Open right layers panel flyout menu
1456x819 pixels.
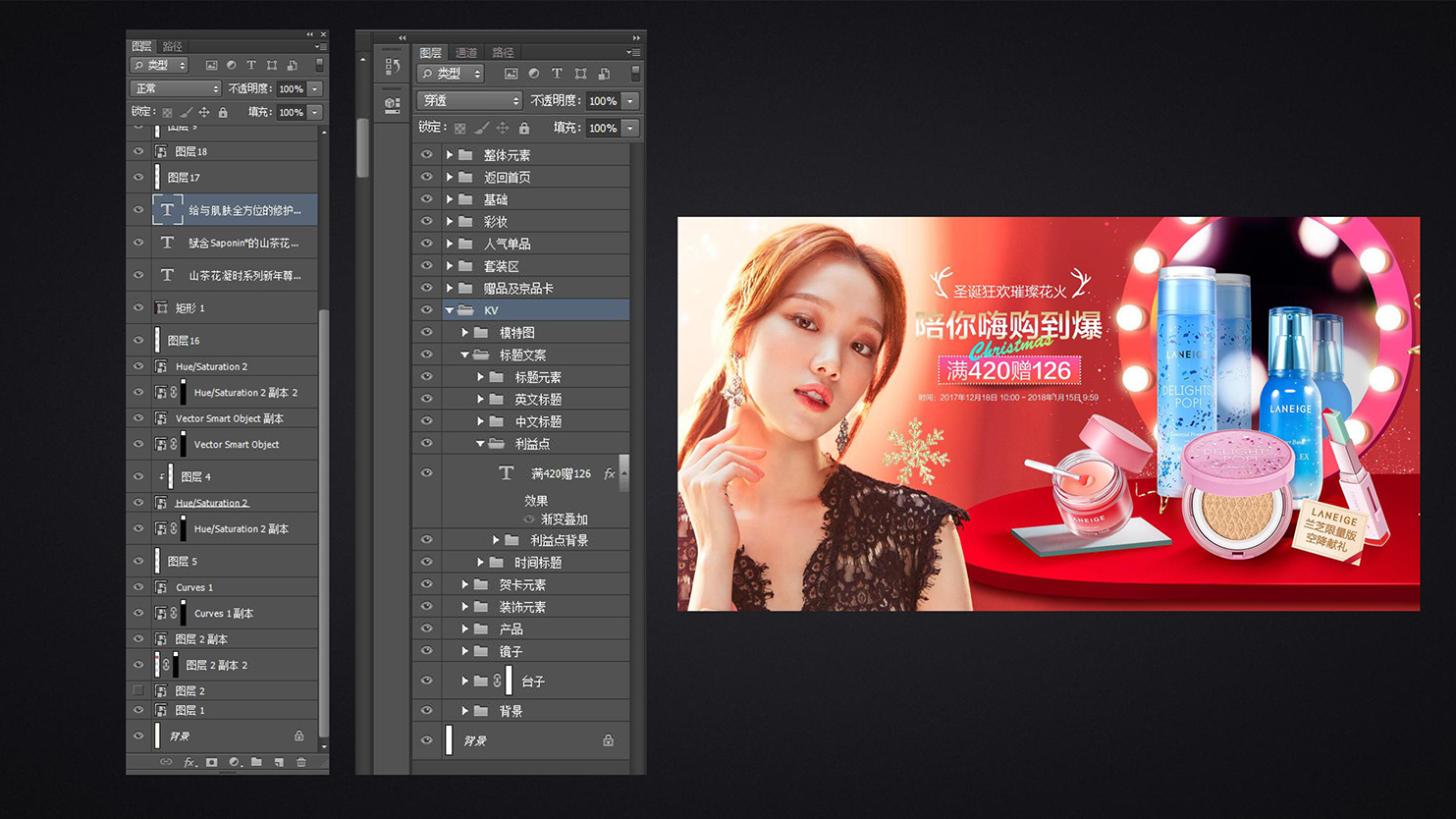click(633, 52)
